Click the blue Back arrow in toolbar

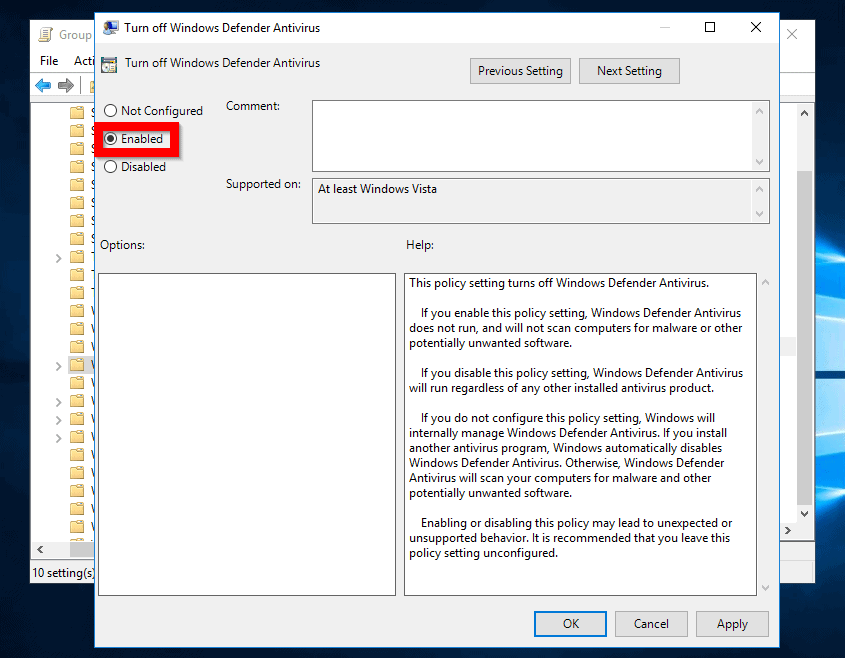coord(43,86)
